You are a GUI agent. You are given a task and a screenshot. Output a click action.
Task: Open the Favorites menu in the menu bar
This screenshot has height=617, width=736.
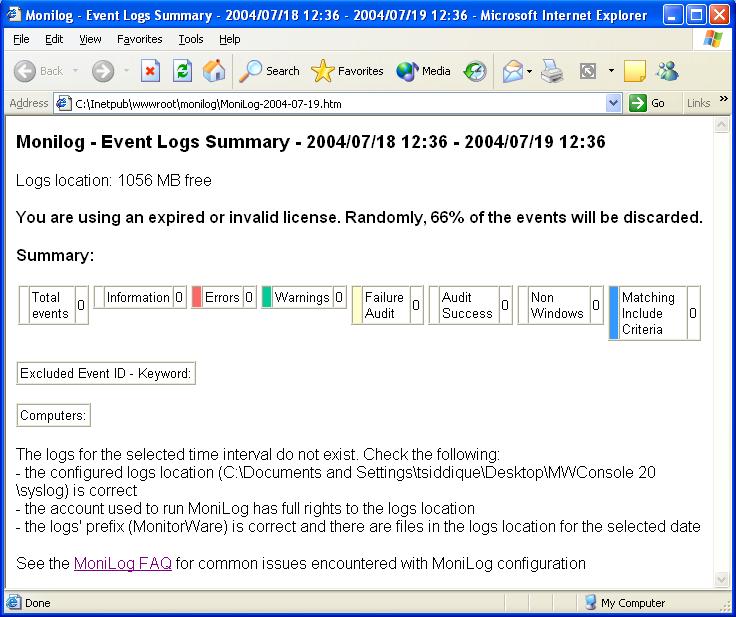(139, 39)
